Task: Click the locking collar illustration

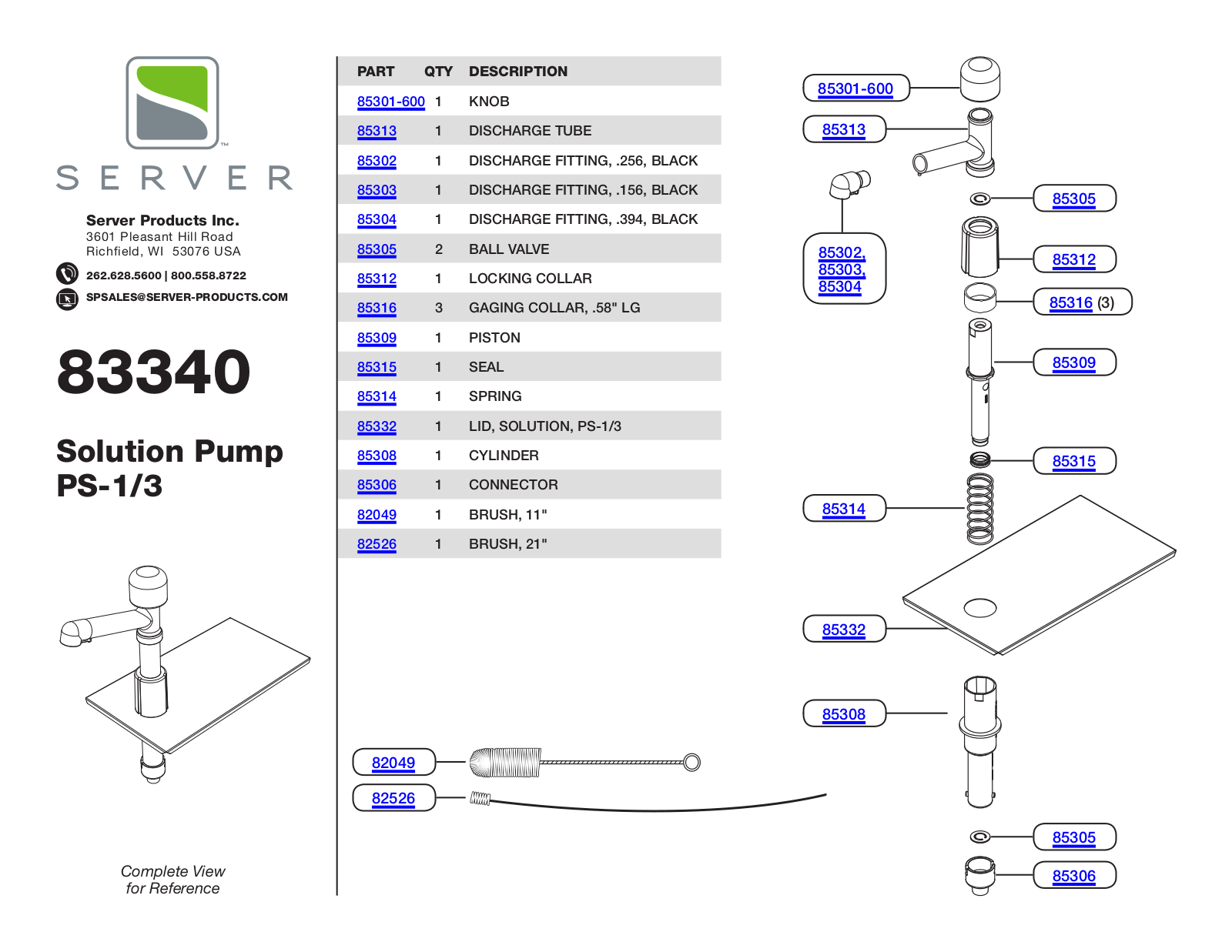Action: coord(979,247)
